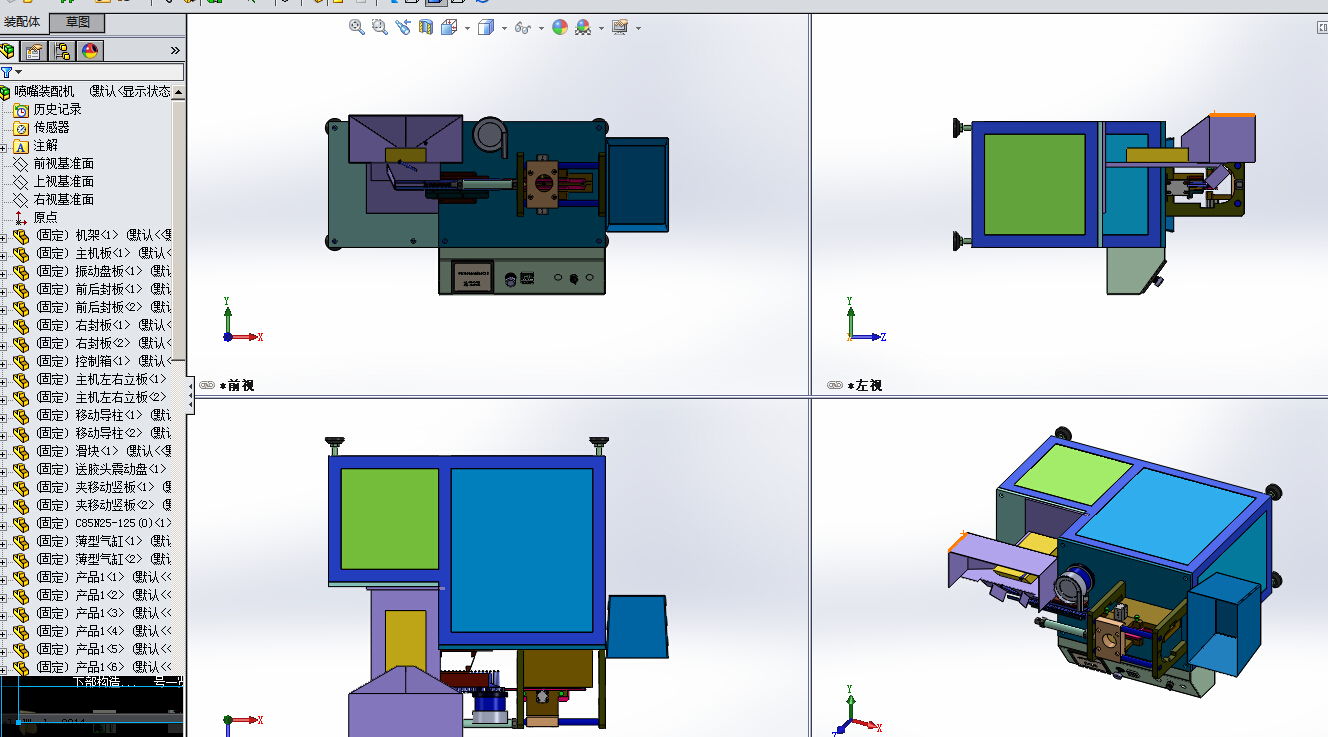1328x737 pixels.
Task: Click the Hide/Show Items glasses icon
Action: 522,27
